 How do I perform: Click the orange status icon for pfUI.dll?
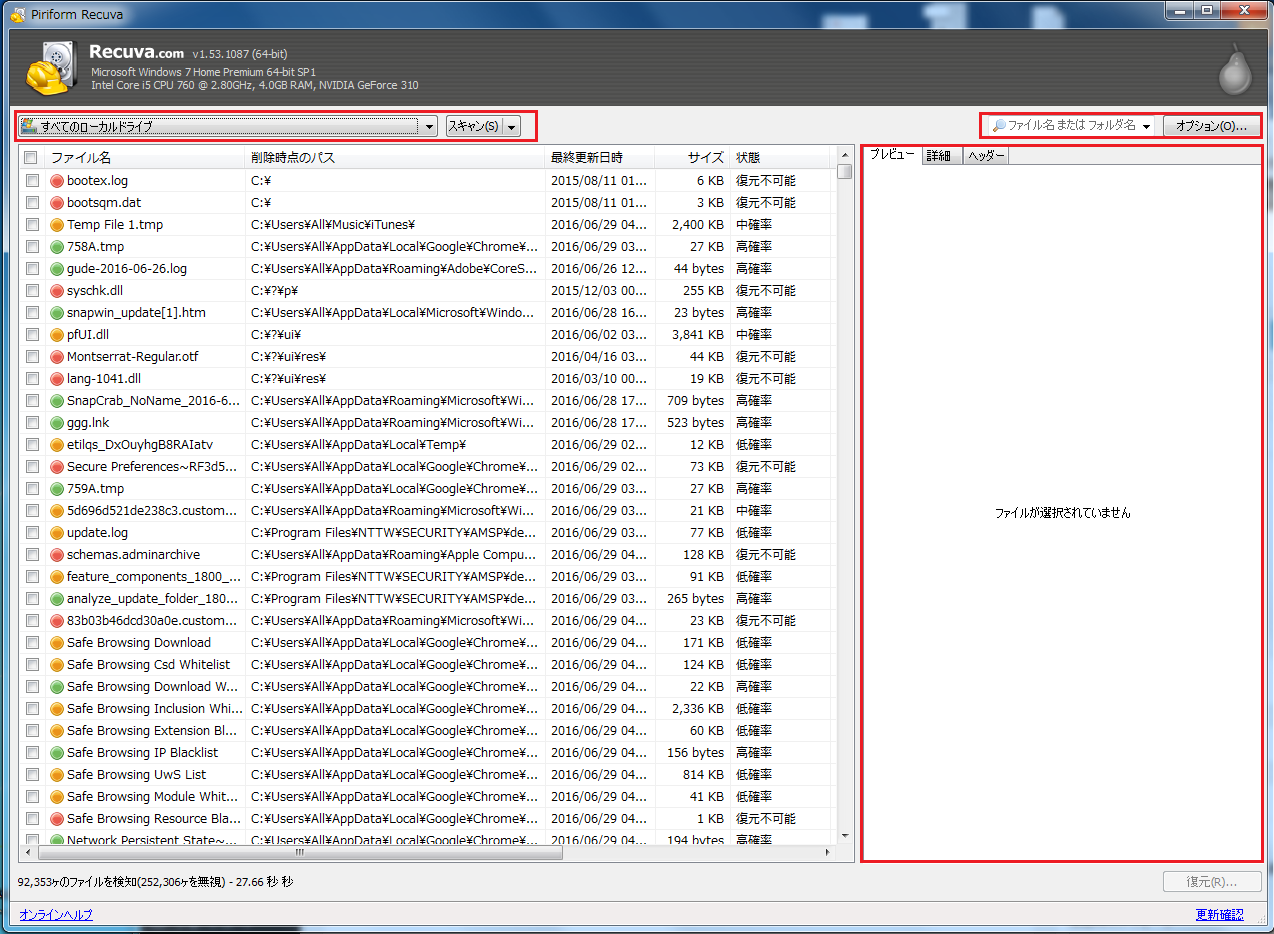pyautogui.click(x=57, y=335)
